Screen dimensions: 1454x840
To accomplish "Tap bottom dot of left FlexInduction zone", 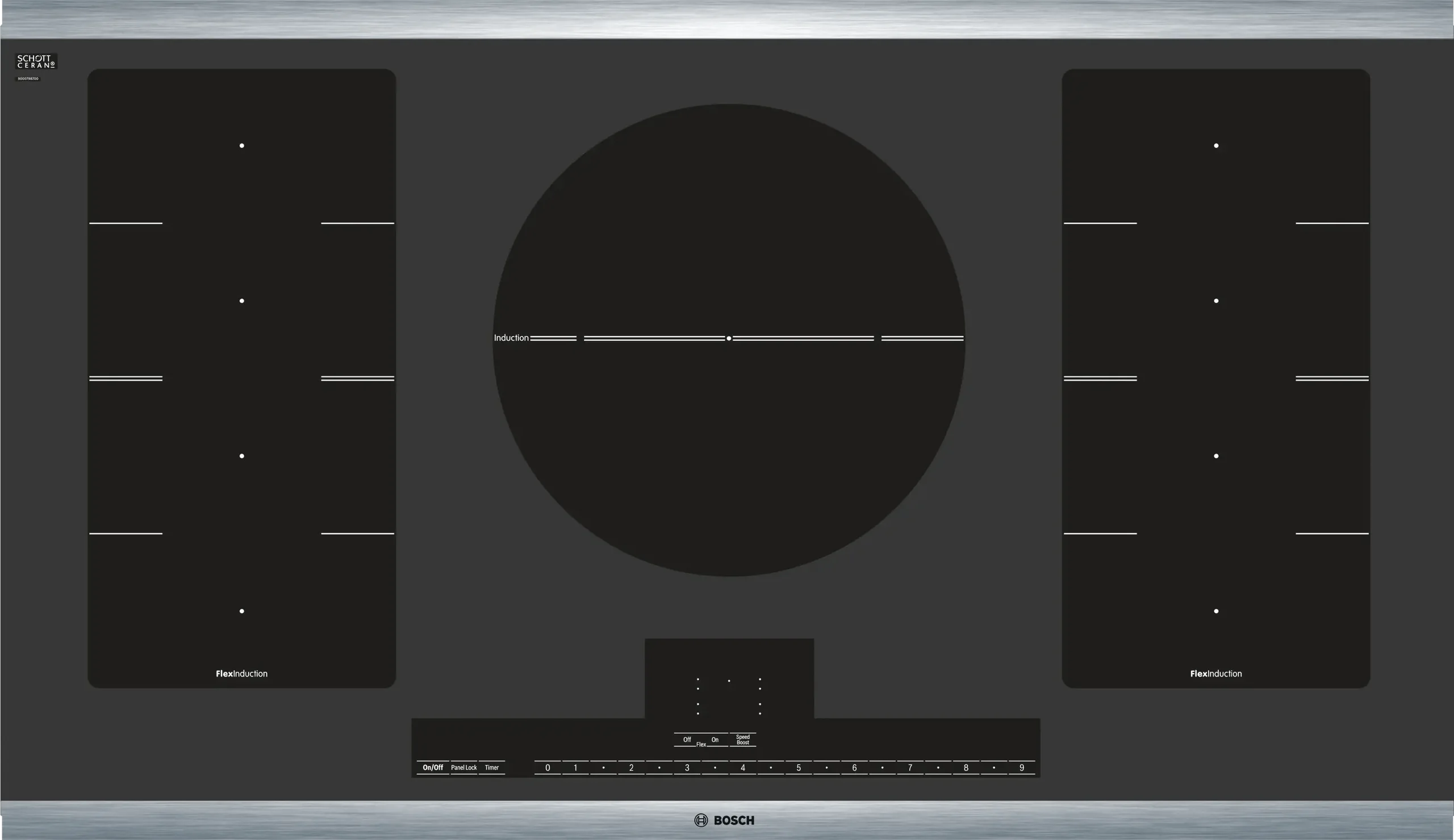I will click(241, 611).
